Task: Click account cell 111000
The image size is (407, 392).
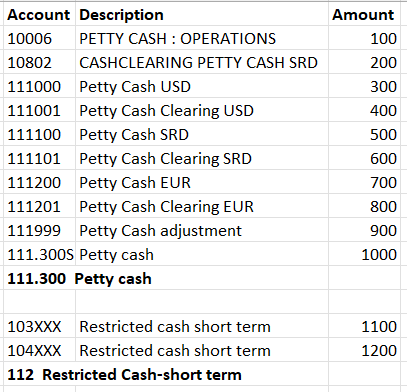Action: pos(40,86)
